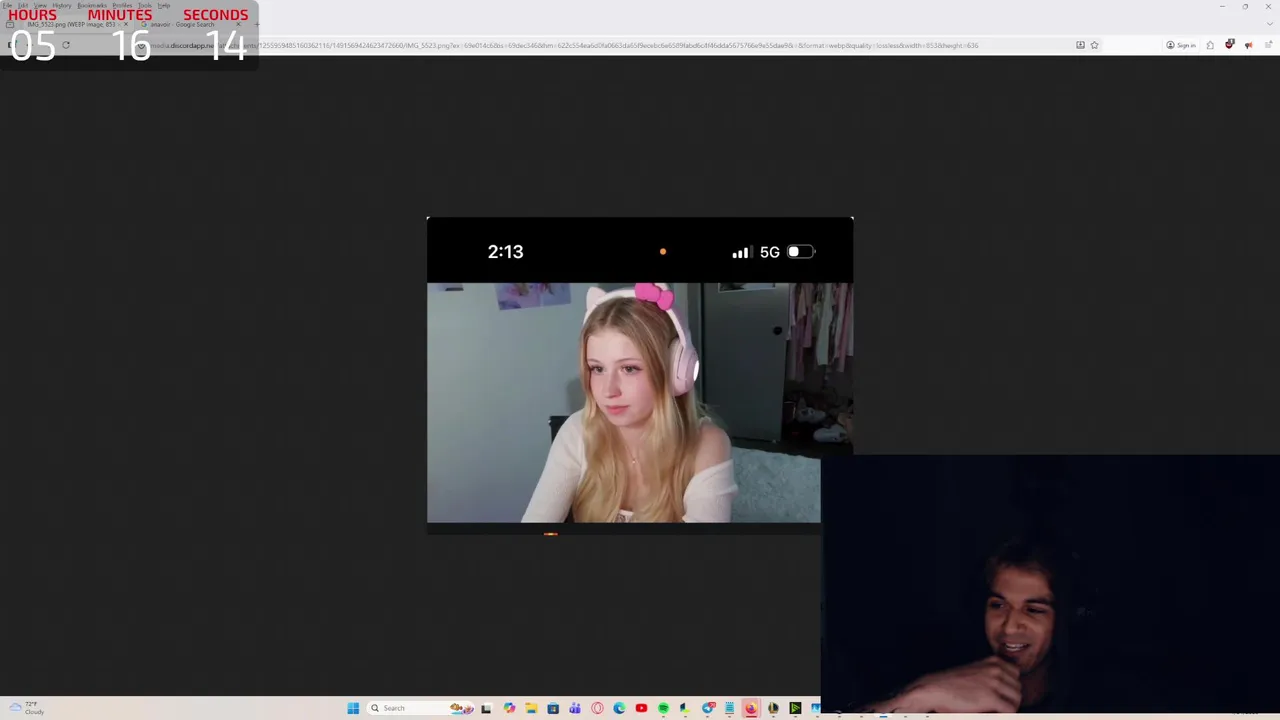Click the red megaphone extension icon
1280x720 pixels.
pyautogui.click(x=1248, y=45)
